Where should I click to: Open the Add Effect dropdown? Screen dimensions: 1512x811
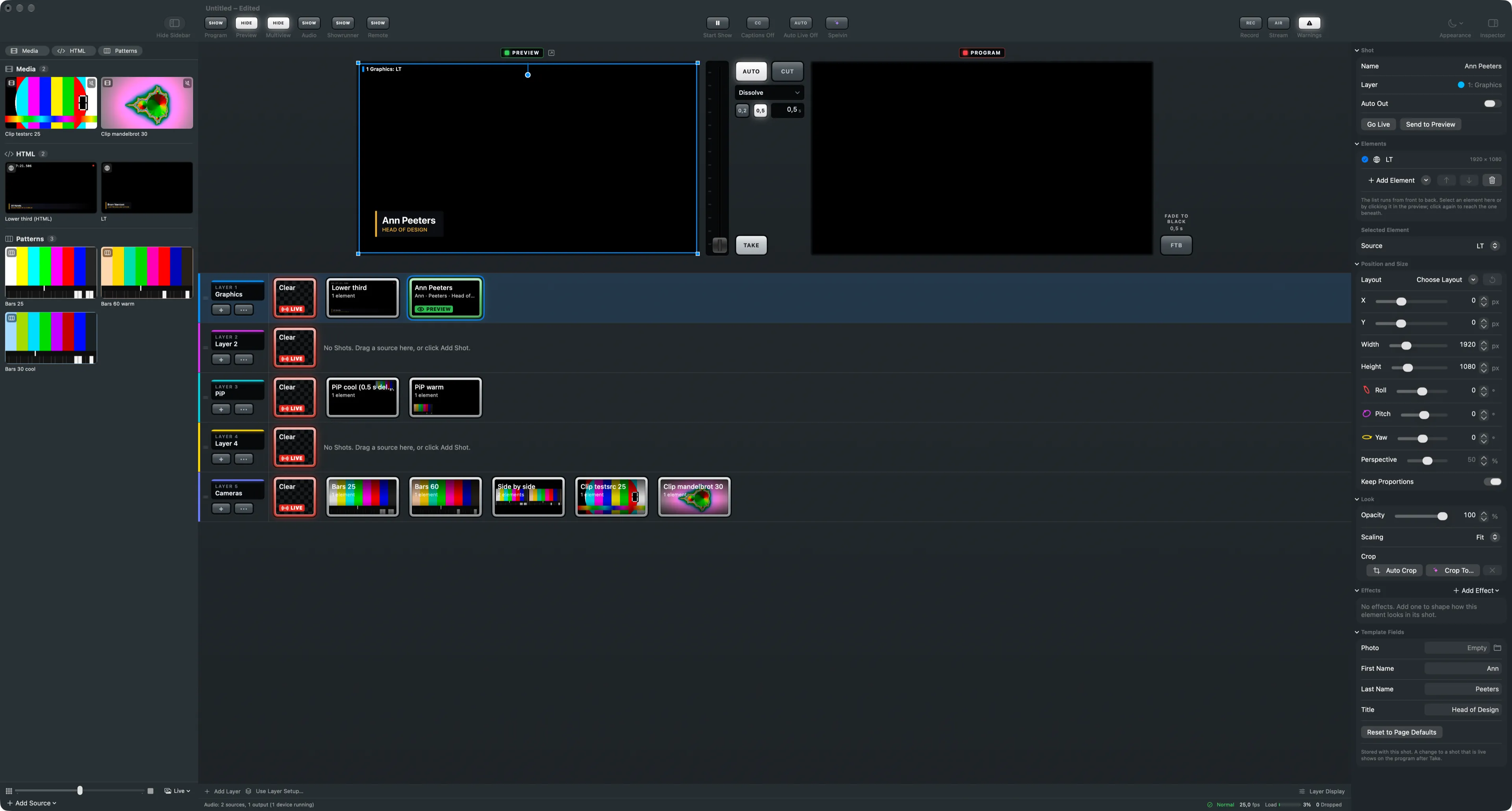1476,591
